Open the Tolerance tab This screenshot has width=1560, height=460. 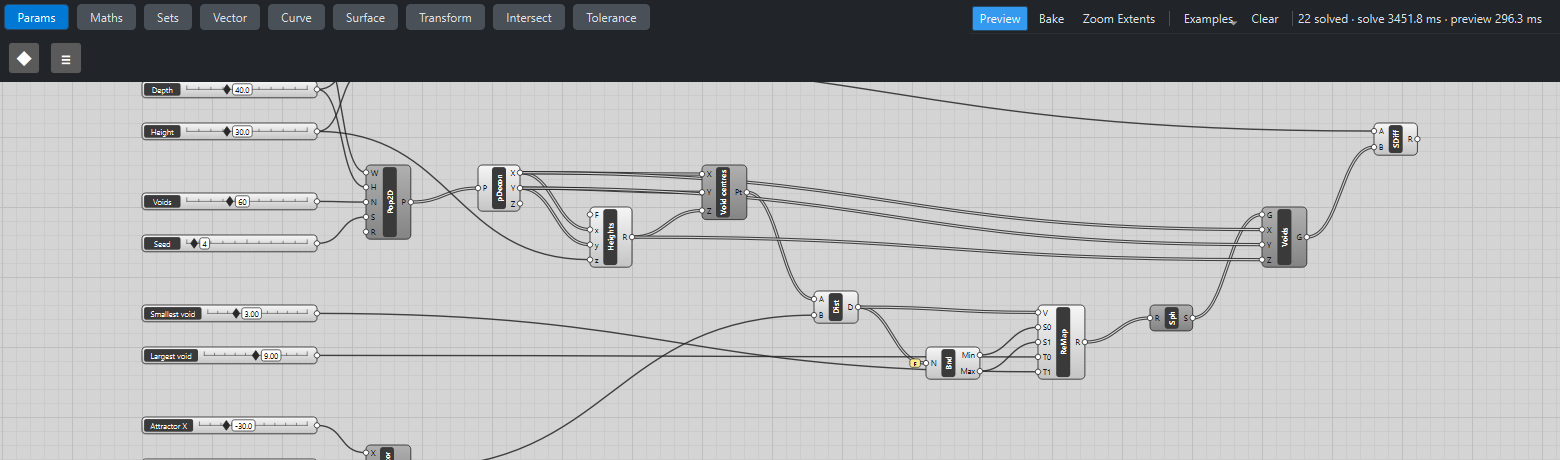coord(611,17)
